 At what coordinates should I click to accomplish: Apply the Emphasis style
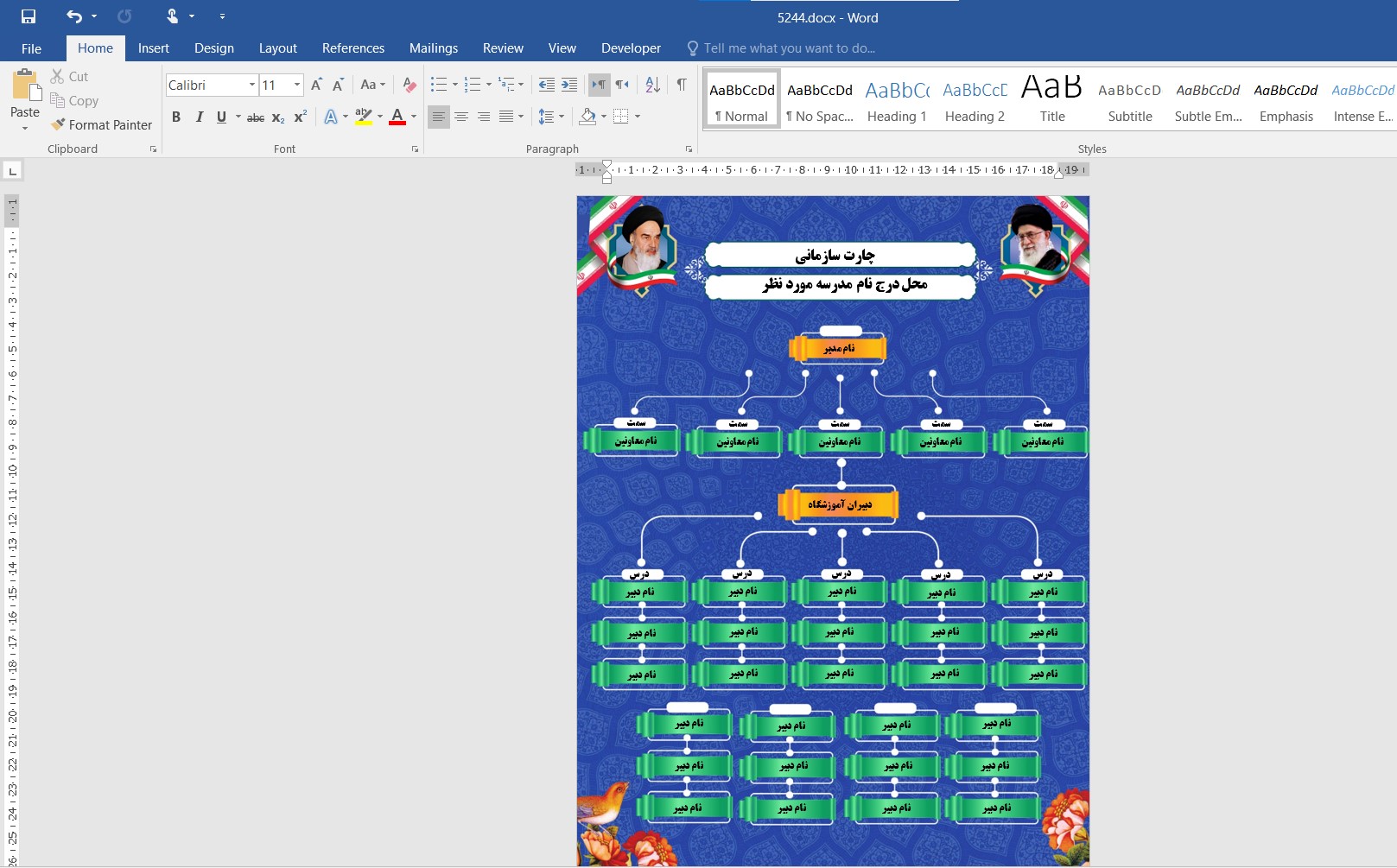[x=1286, y=100]
